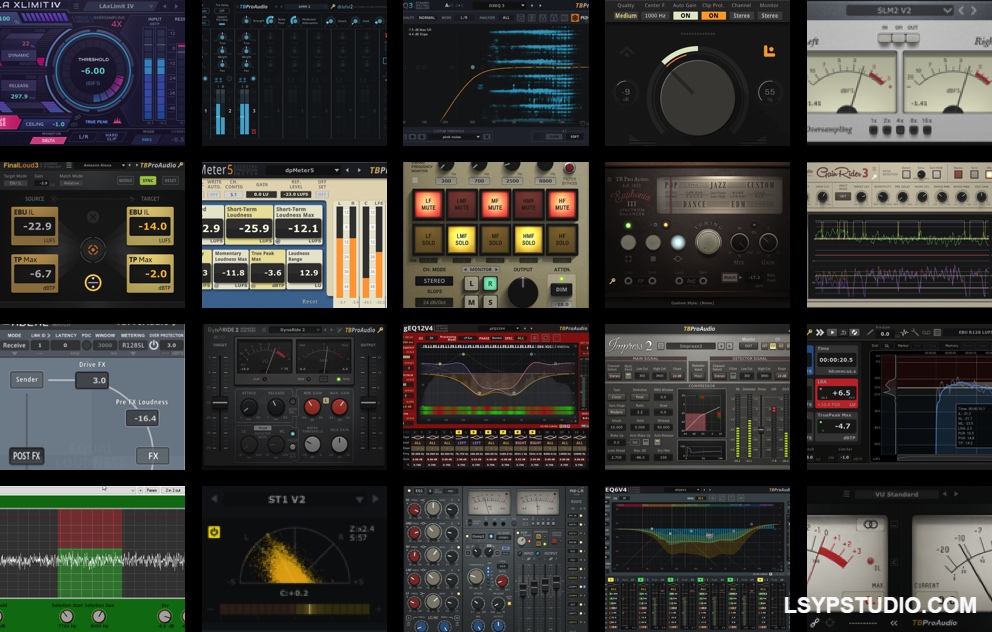Viewport: 992px width, 632px height.
Task: Open the Amazon Alexa preset dropdown in FinalLoud3
Action: [x=105, y=166]
